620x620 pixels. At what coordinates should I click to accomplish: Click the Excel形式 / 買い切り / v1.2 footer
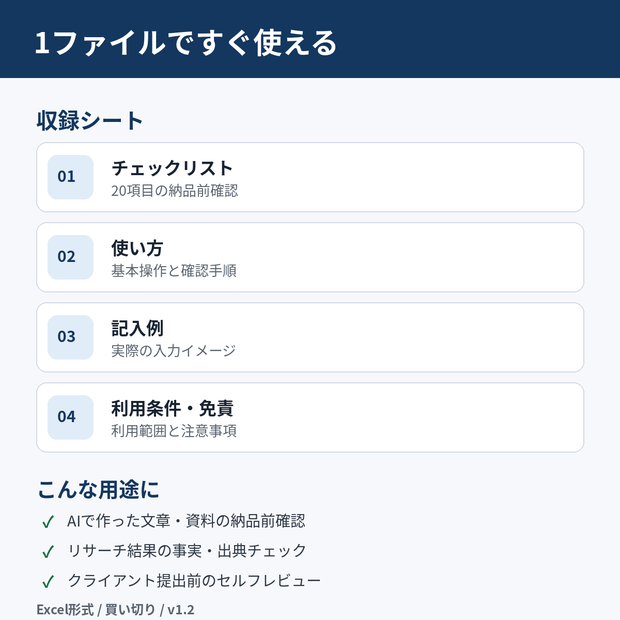click(115, 610)
